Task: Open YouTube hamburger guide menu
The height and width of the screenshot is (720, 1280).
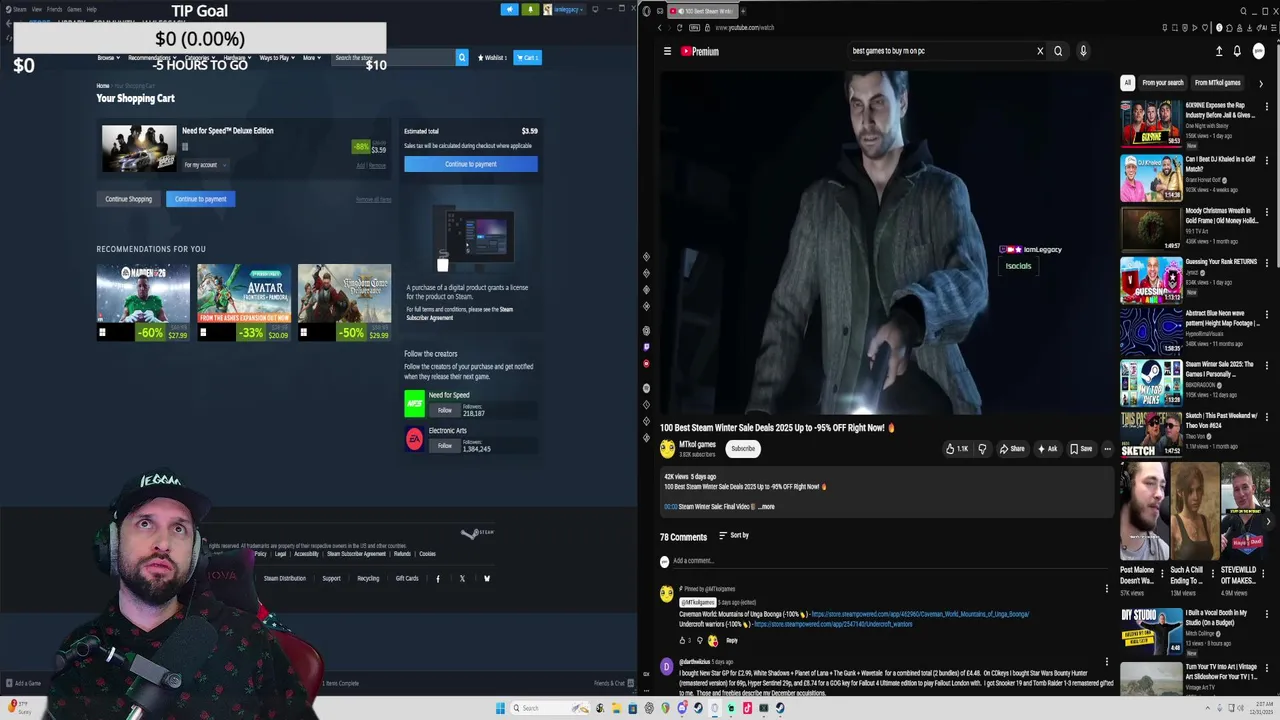Action: (667, 51)
